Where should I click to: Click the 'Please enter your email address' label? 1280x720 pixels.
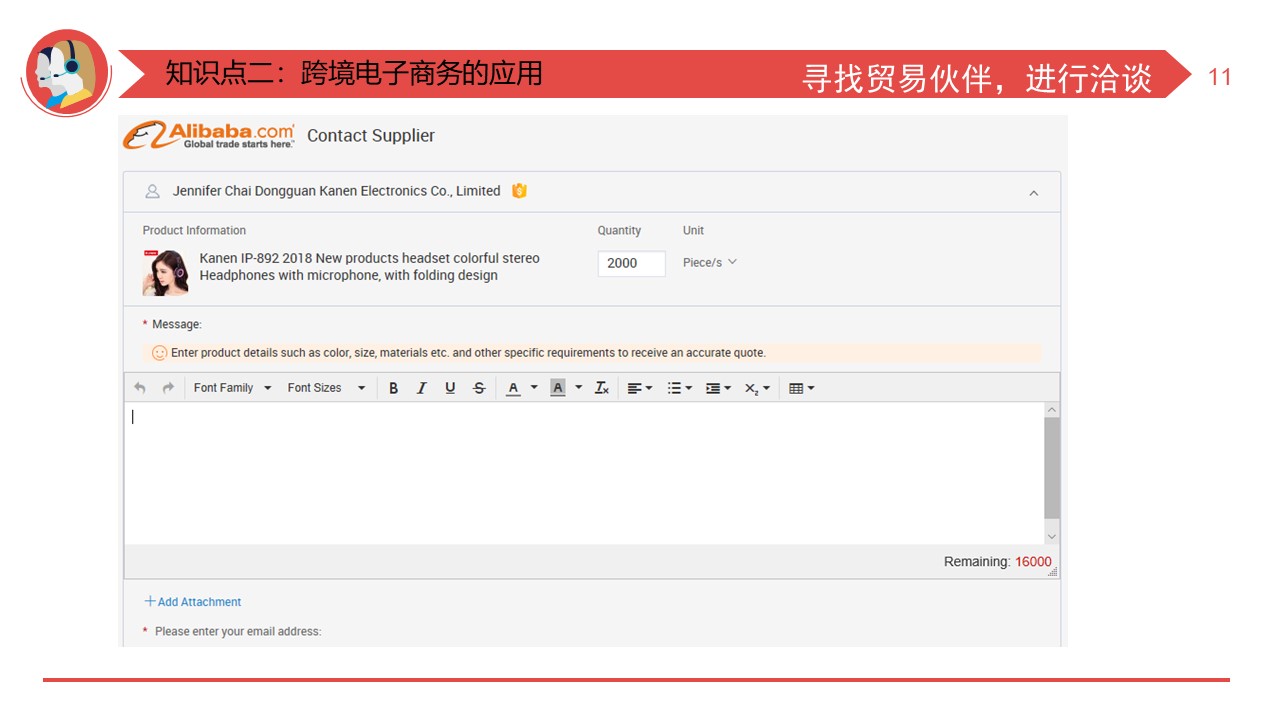[x=238, y=632]
